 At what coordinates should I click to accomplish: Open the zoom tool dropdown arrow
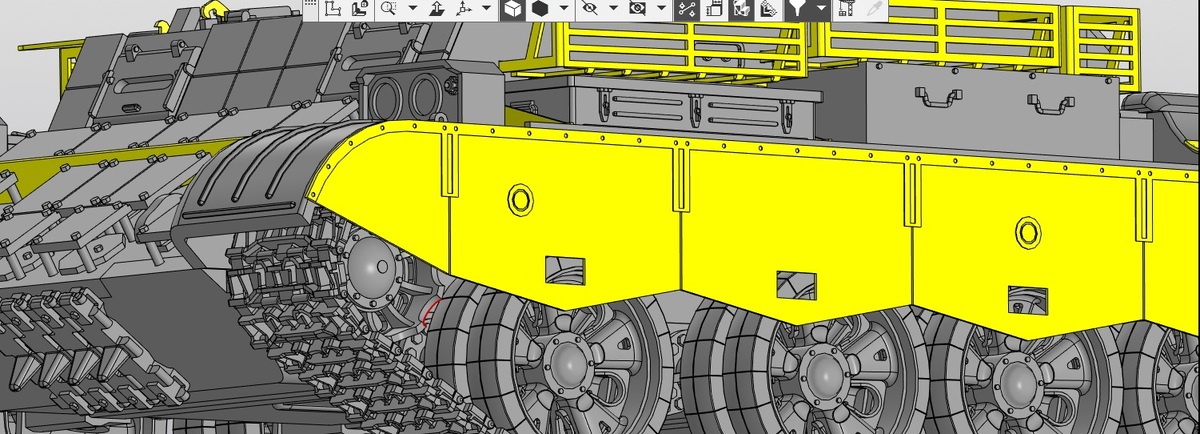412,9
